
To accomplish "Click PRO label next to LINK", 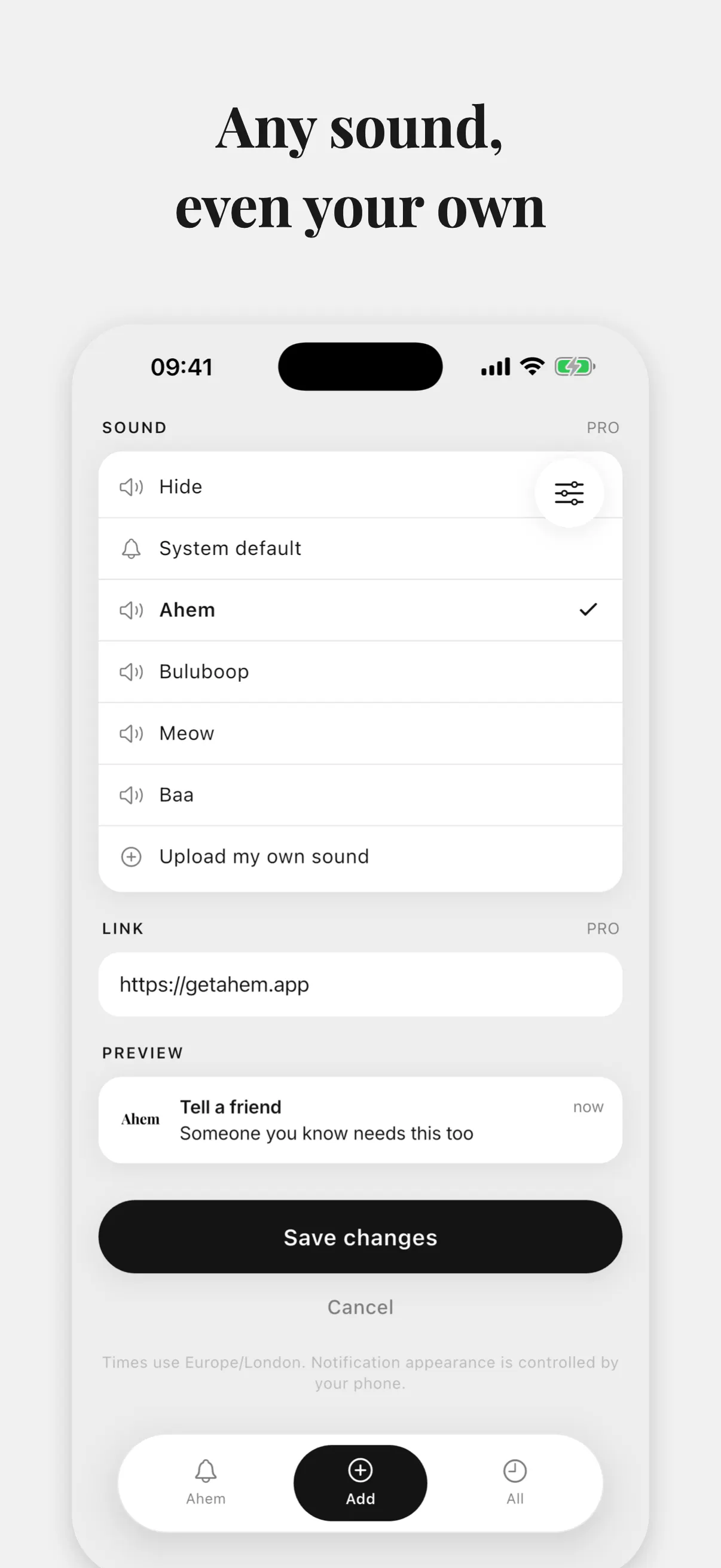I will [603, 929].
